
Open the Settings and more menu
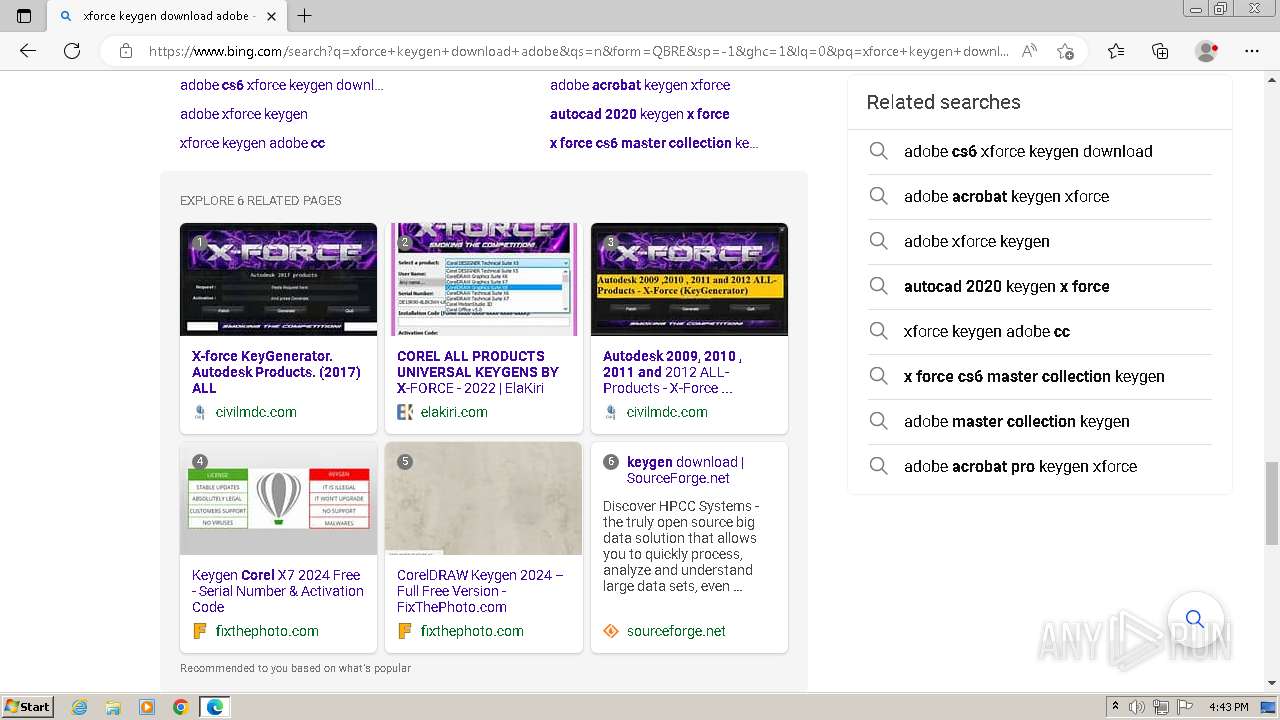(x=1252, y=51)
